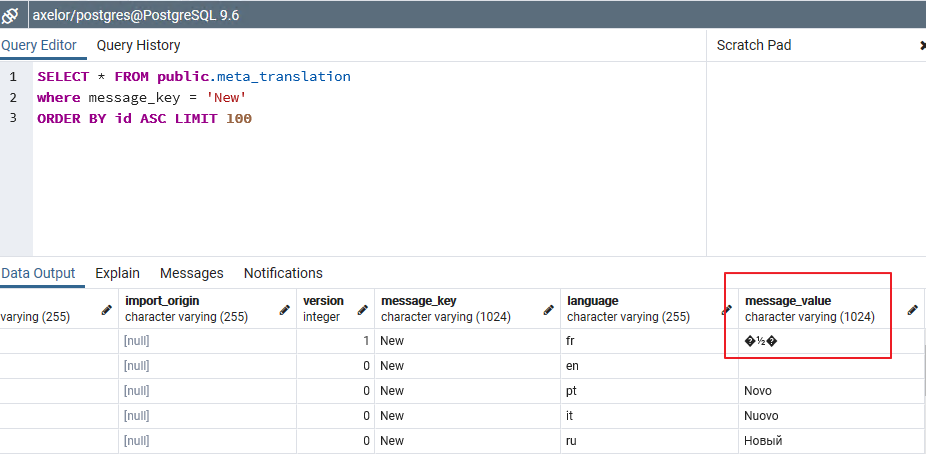Open the Explain tab
The image size is (926, 454).
tap(118, 273)
